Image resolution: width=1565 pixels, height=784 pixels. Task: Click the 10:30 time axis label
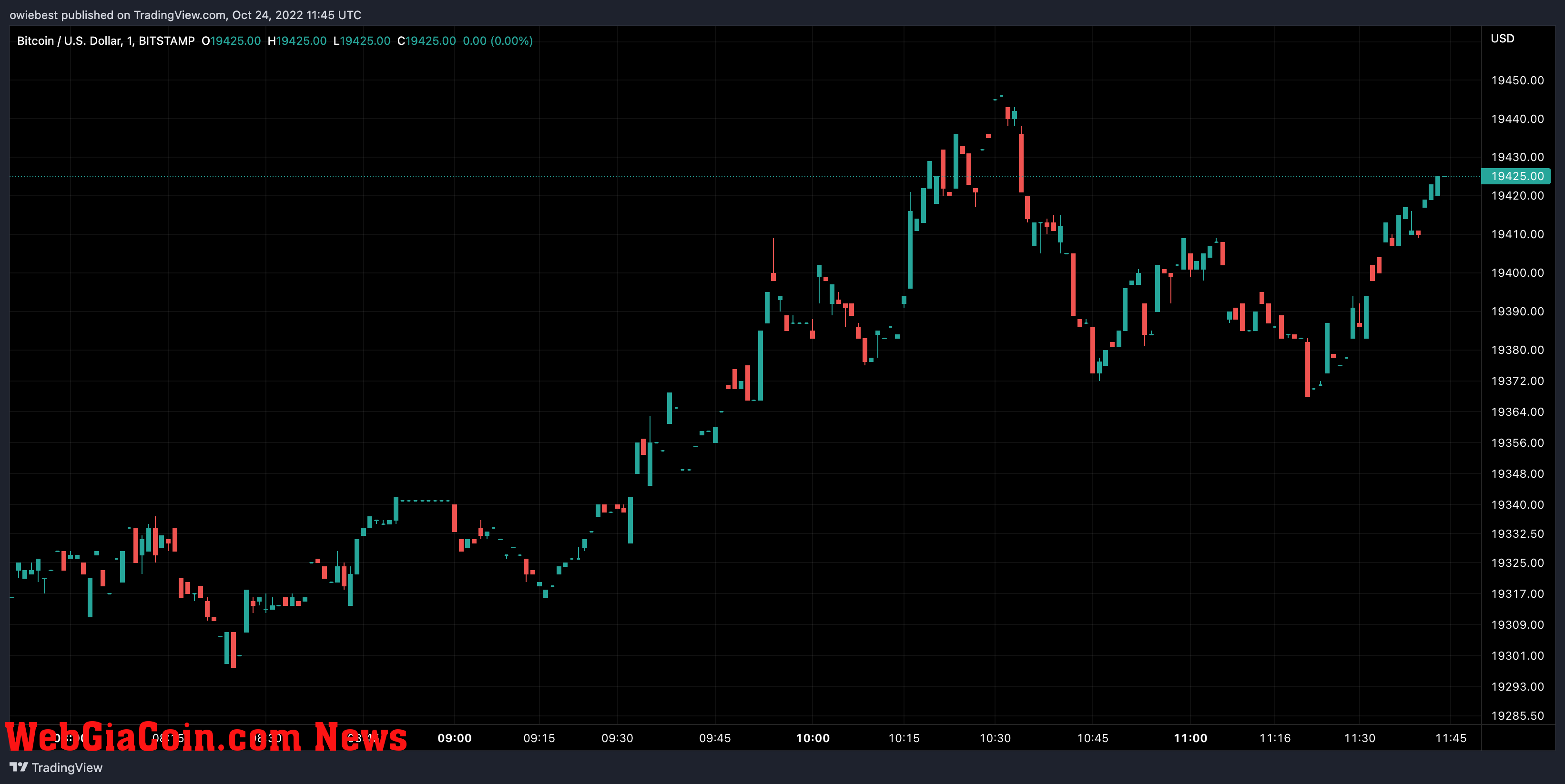pos(995,738)
